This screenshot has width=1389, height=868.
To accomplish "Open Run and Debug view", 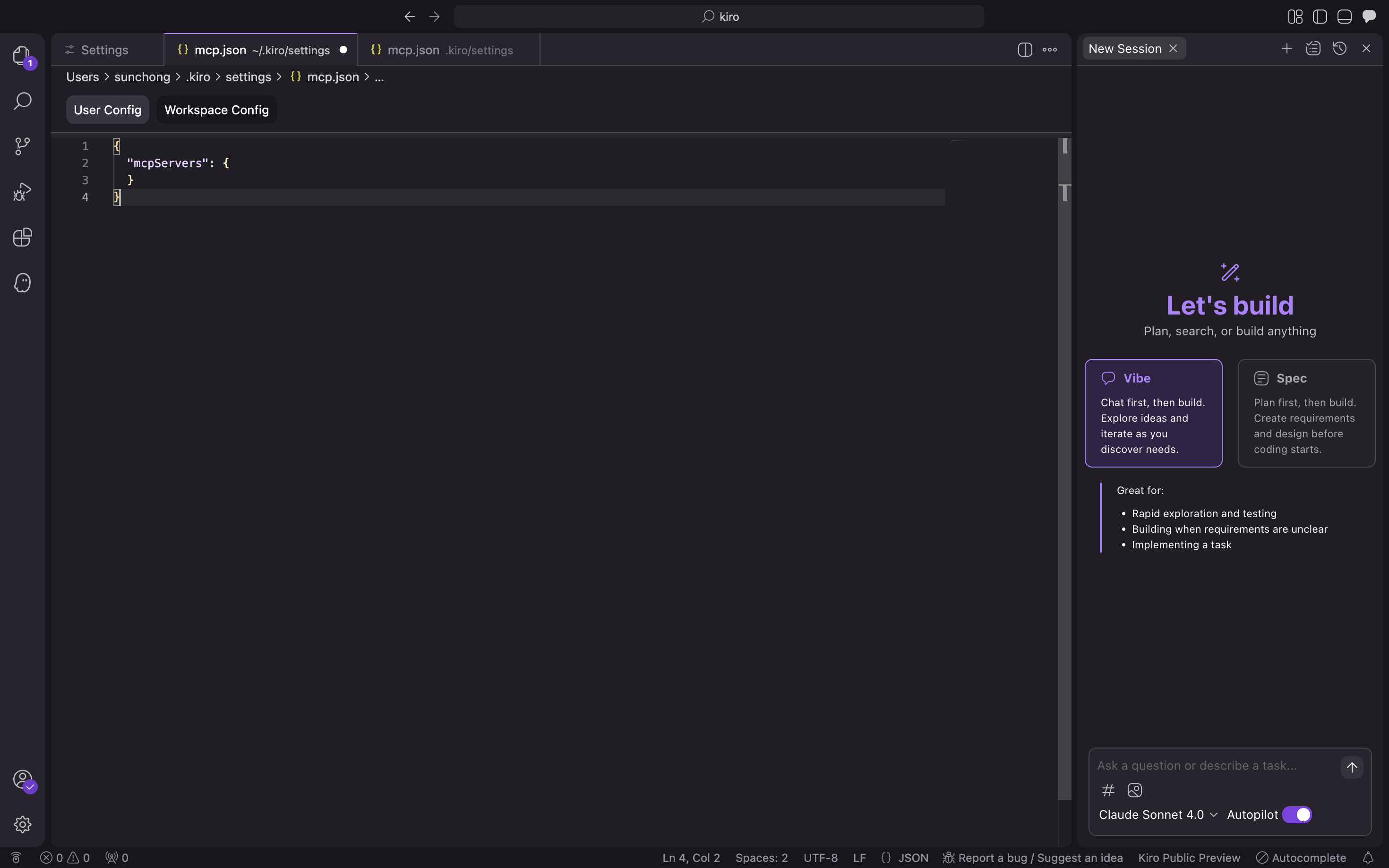I will tap(22, 192).
